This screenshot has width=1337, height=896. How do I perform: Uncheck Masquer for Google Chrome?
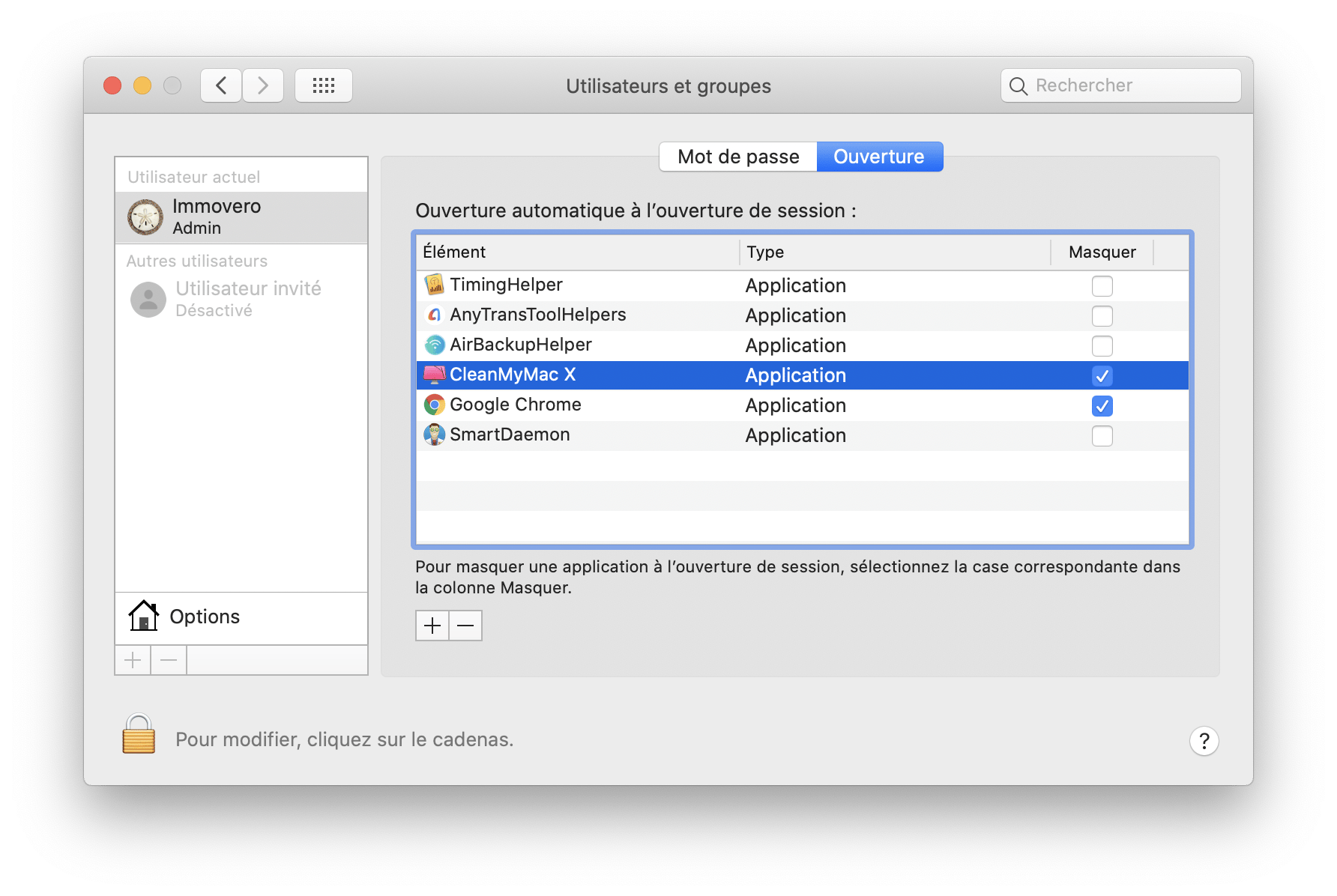[x=1102, y=405]
